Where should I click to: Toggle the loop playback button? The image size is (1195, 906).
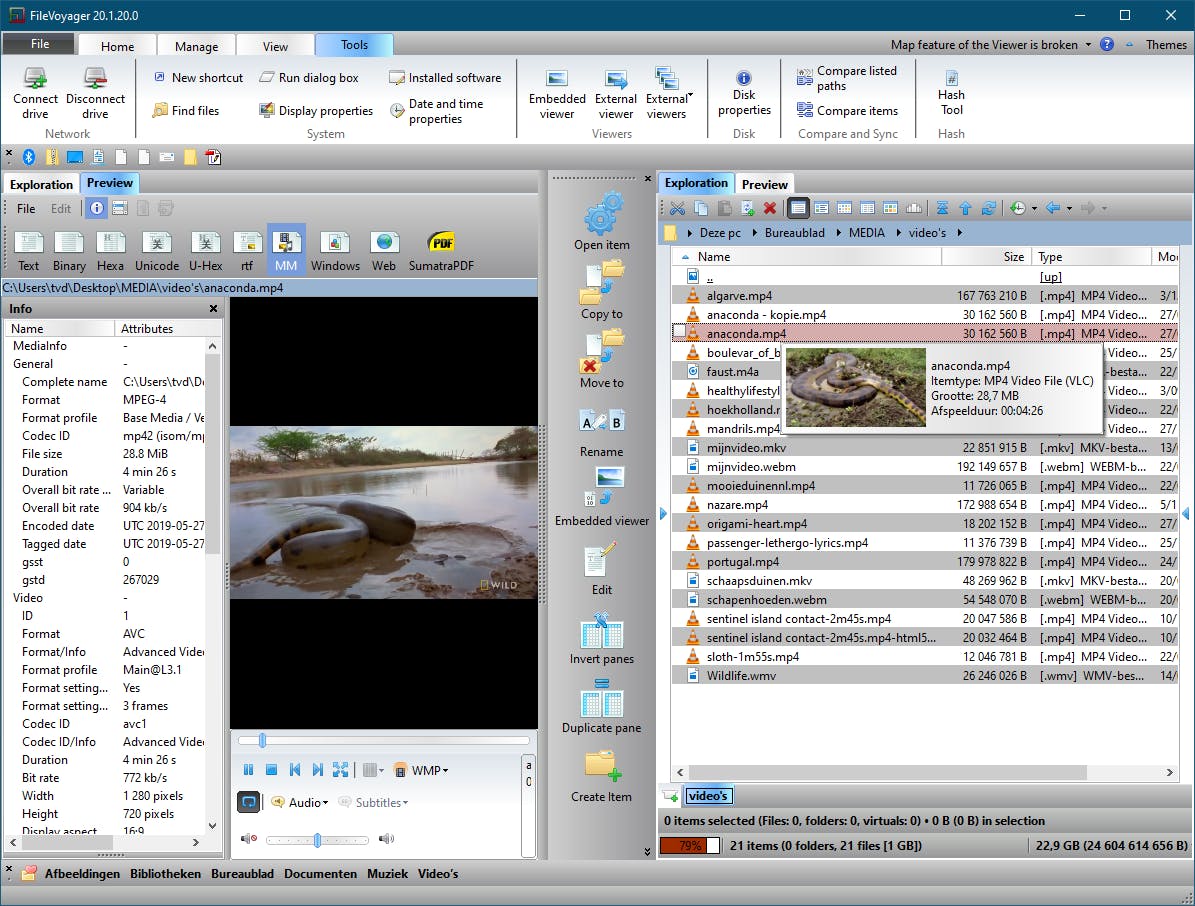click(x=248, y=802)
